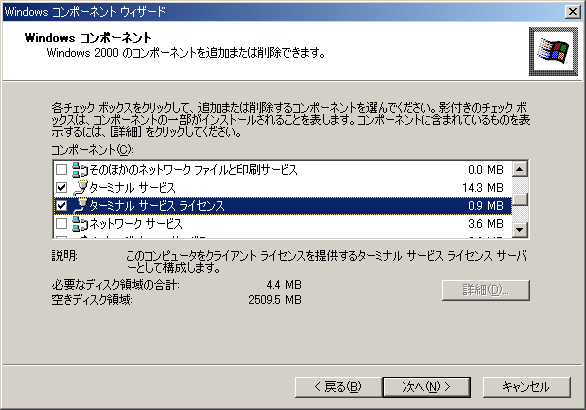
Task: Click the 0.0 MB size value
Action: (486, 170)
